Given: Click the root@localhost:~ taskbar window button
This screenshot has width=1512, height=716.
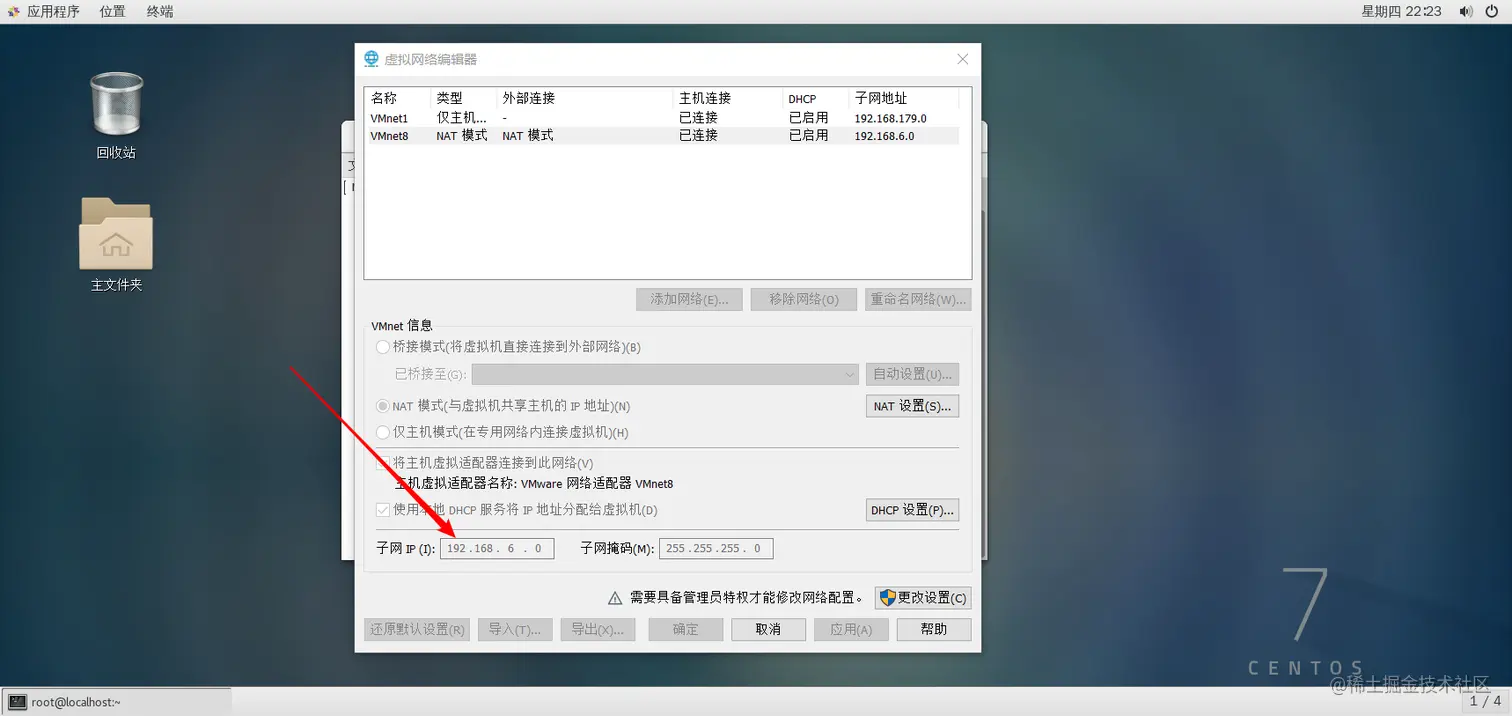Looking at the screenshot, I should point(116,702).
